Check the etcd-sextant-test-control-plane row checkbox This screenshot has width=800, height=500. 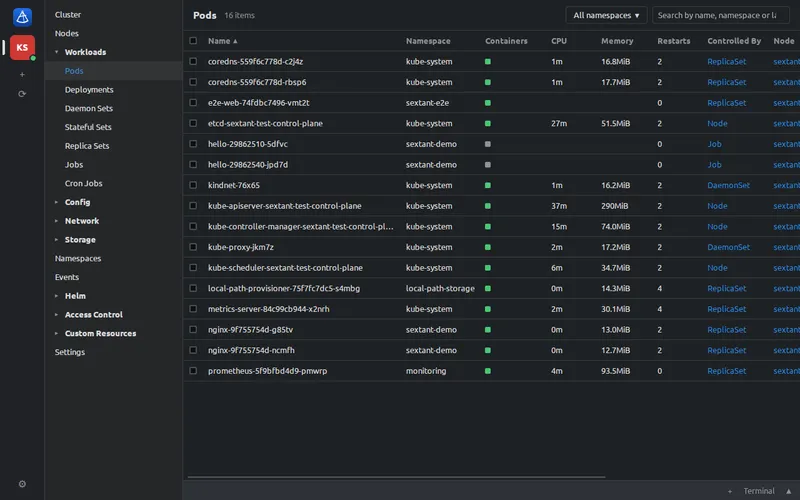point(193,123)
